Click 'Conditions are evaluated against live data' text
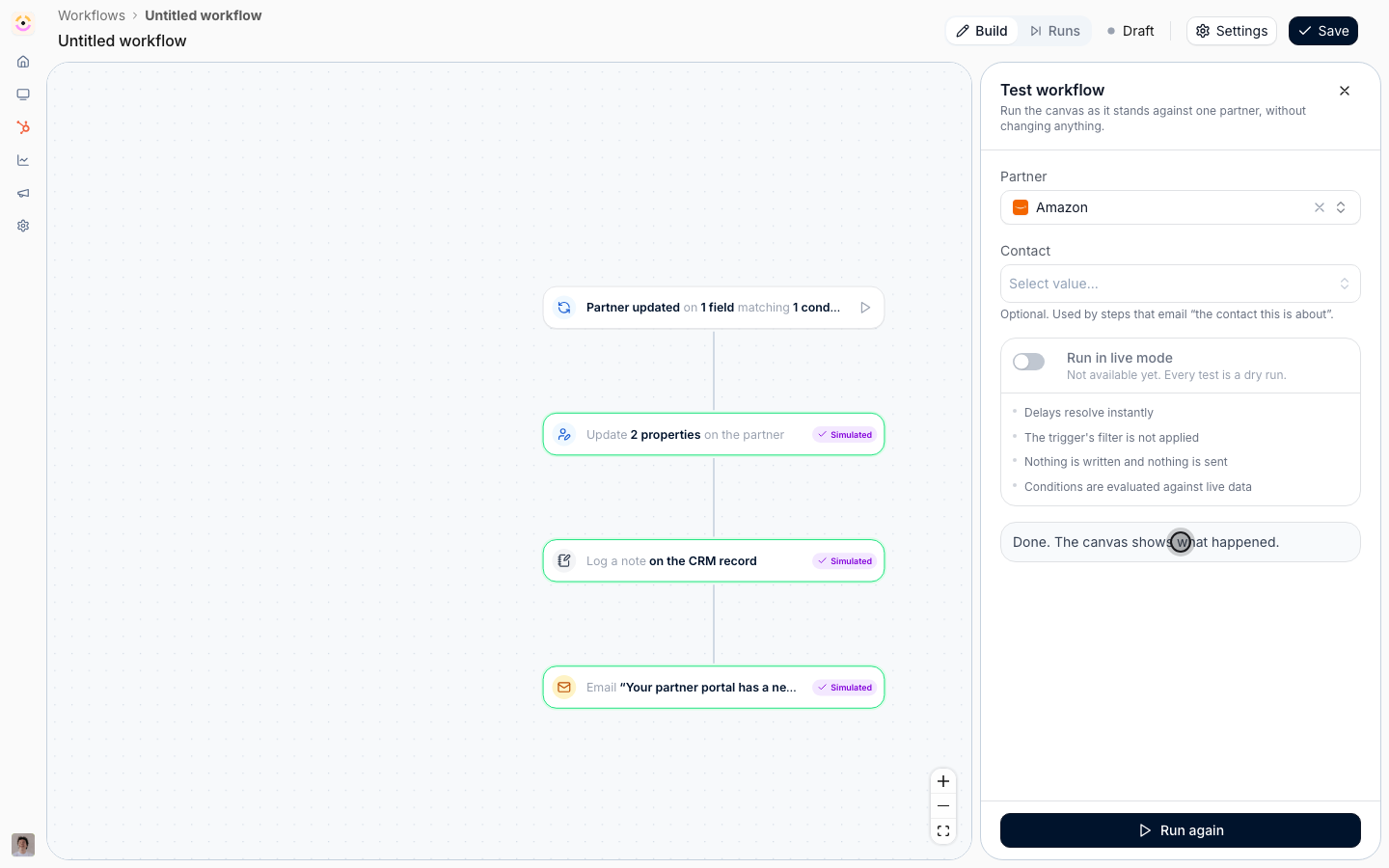Viewport: 1389px width, 868px height. 1138,487
